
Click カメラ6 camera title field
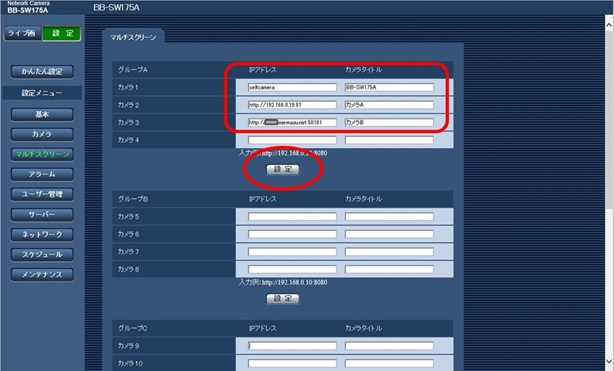[389, 234]
